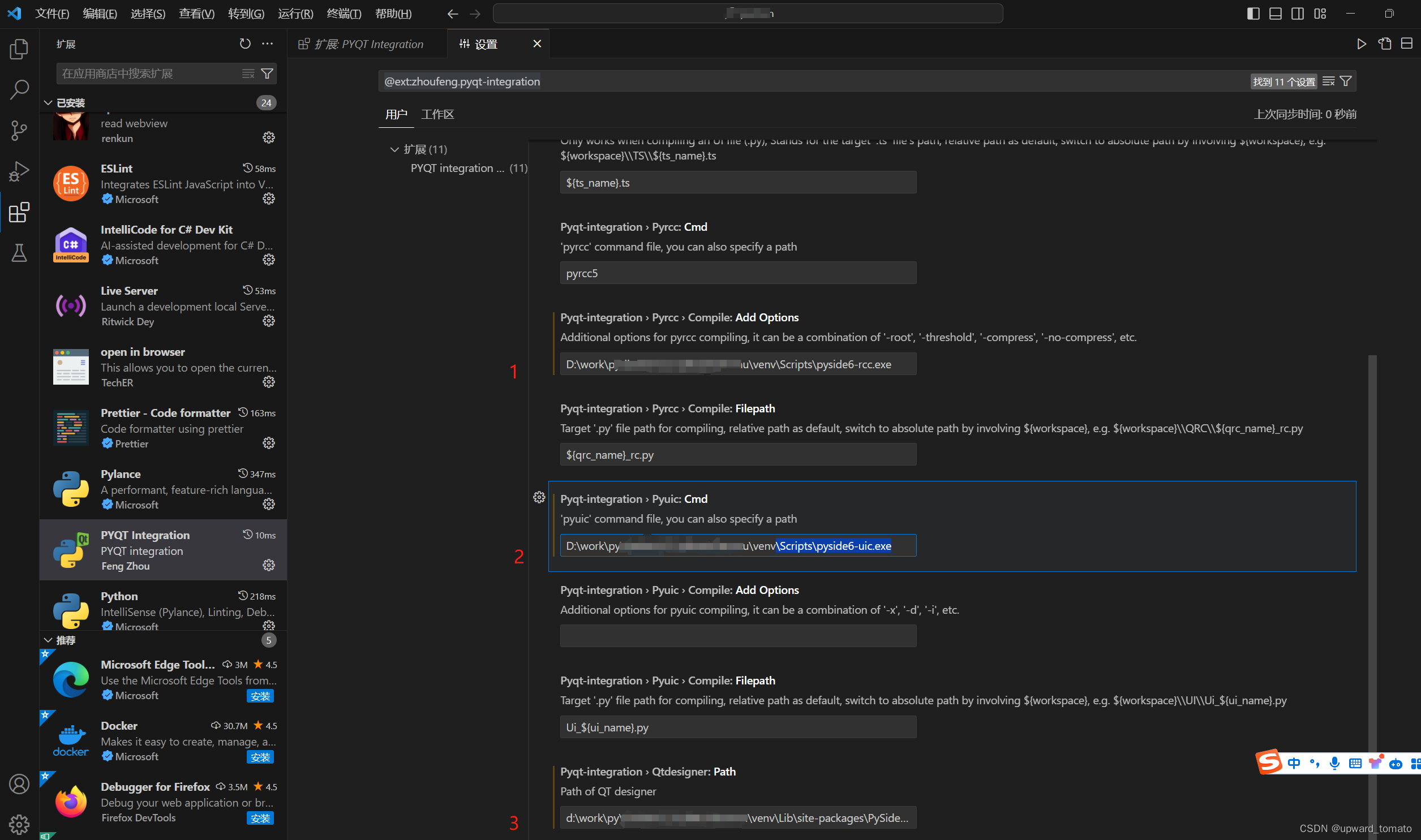
Task: Install Debugger for Firefox extension
Action: 260,818
